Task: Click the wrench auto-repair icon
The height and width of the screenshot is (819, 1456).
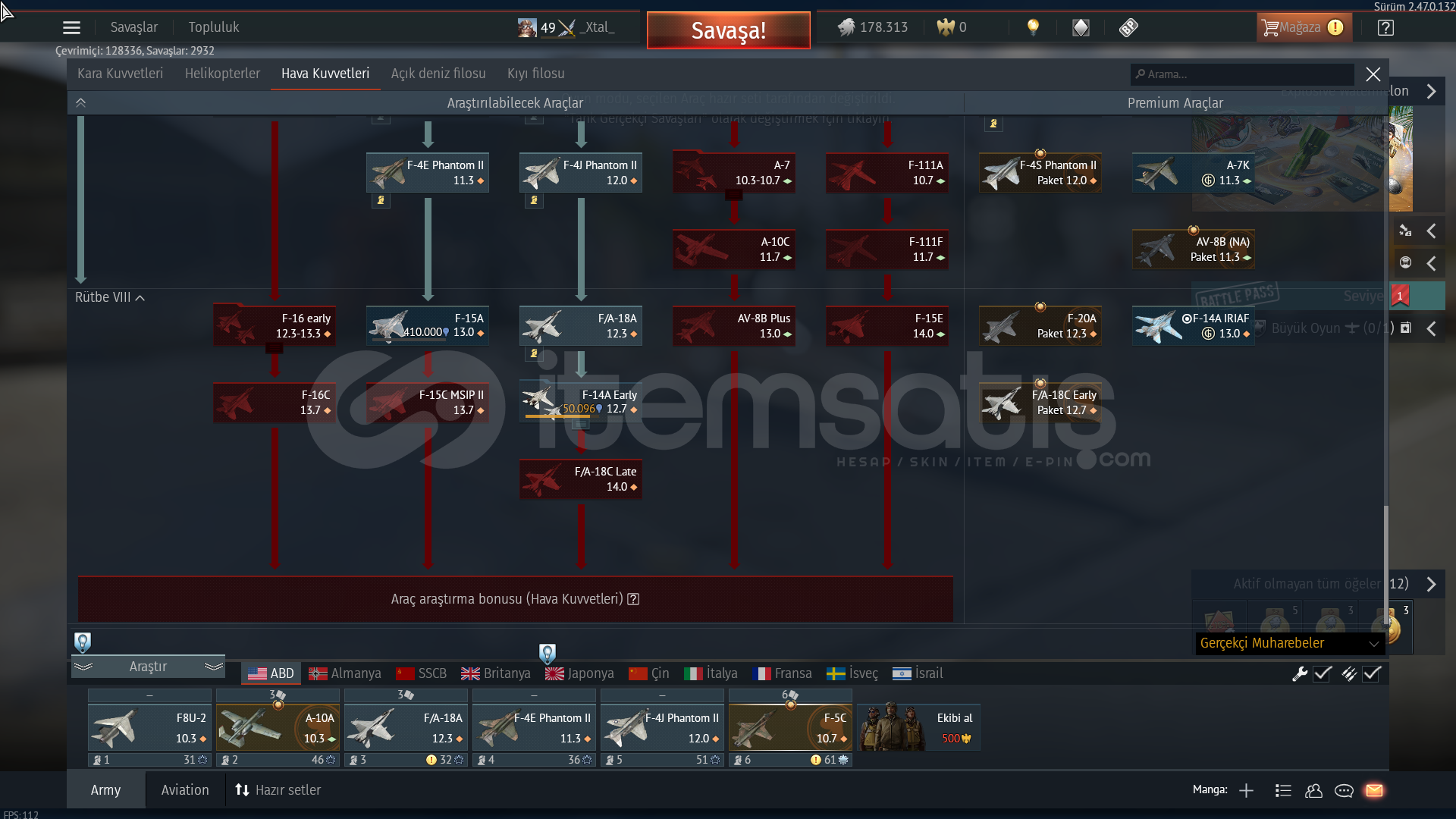Action: click(x=1300, y=673)
